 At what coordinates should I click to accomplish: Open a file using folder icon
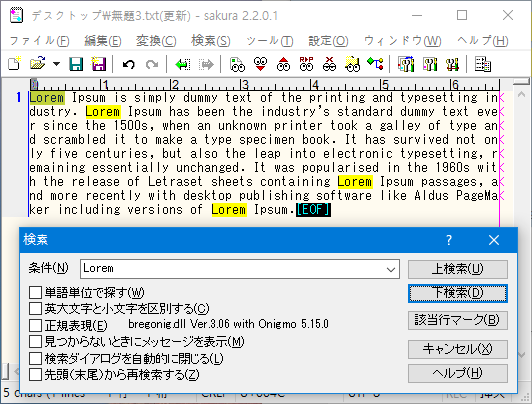point(38,64)
